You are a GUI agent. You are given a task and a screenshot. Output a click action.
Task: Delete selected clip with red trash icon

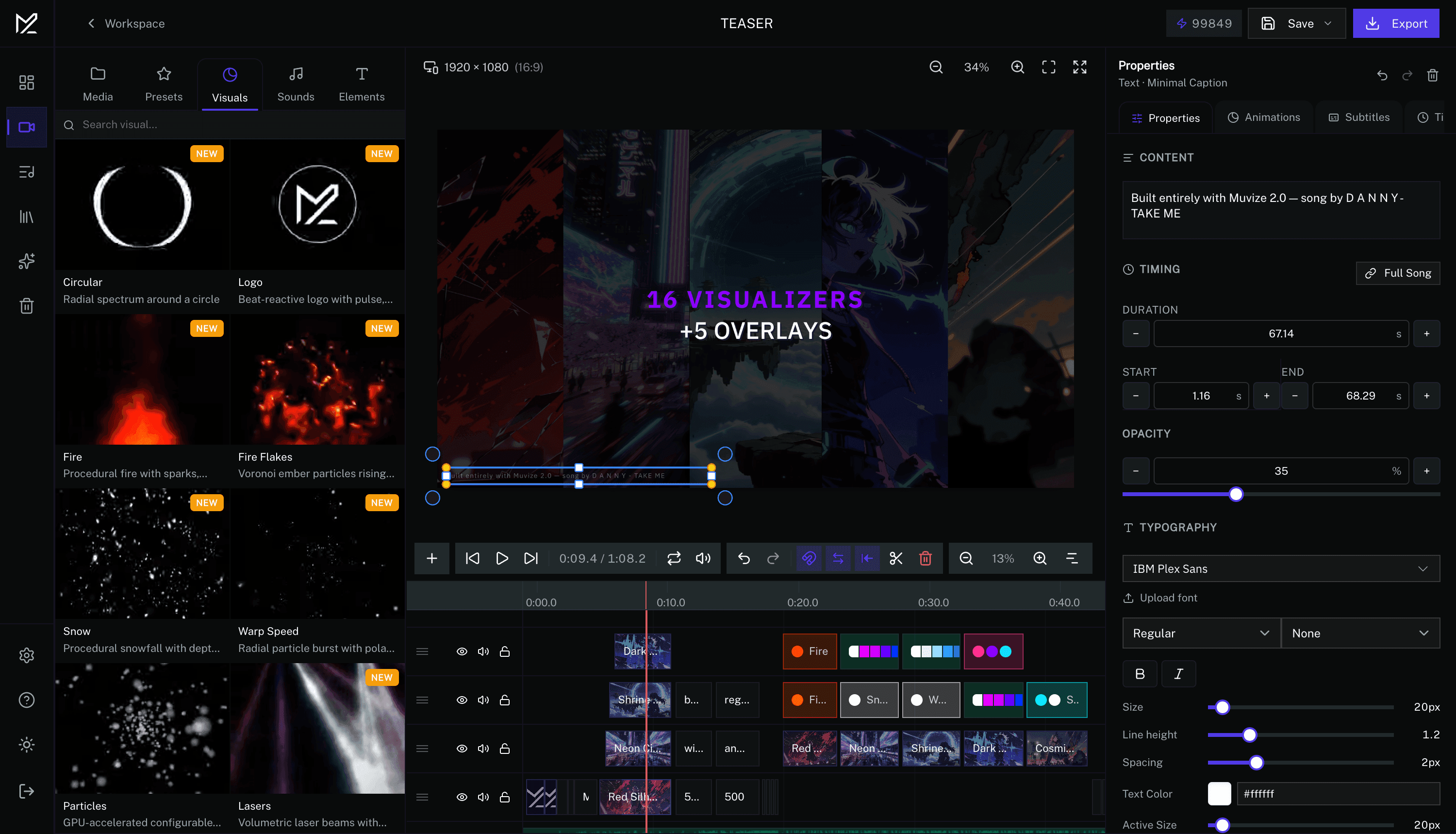[925, 558]
